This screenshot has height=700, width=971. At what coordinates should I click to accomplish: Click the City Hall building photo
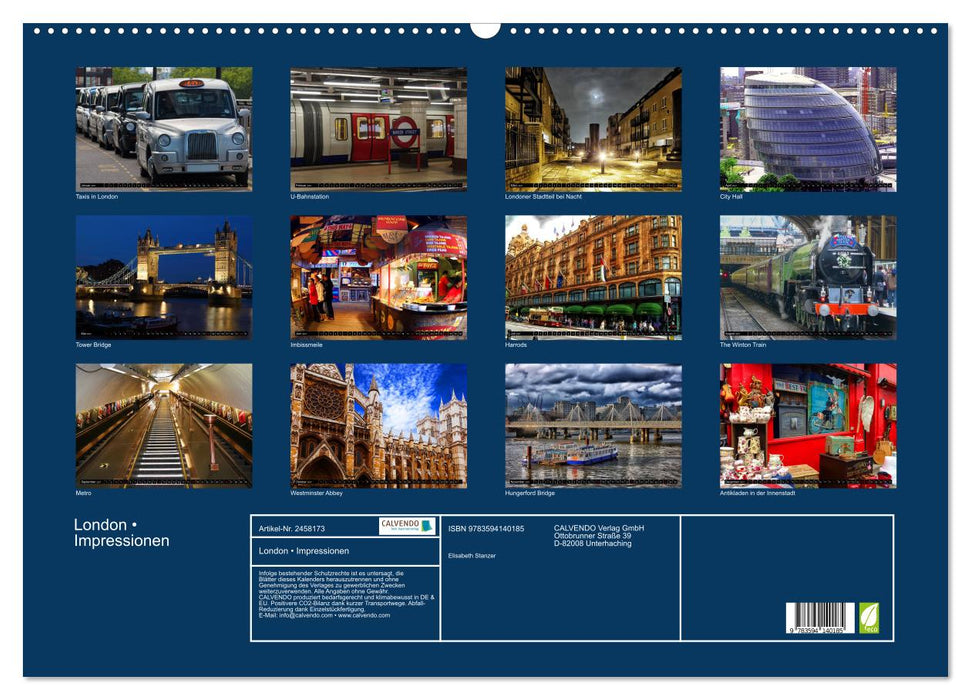[x=808, y=129]
